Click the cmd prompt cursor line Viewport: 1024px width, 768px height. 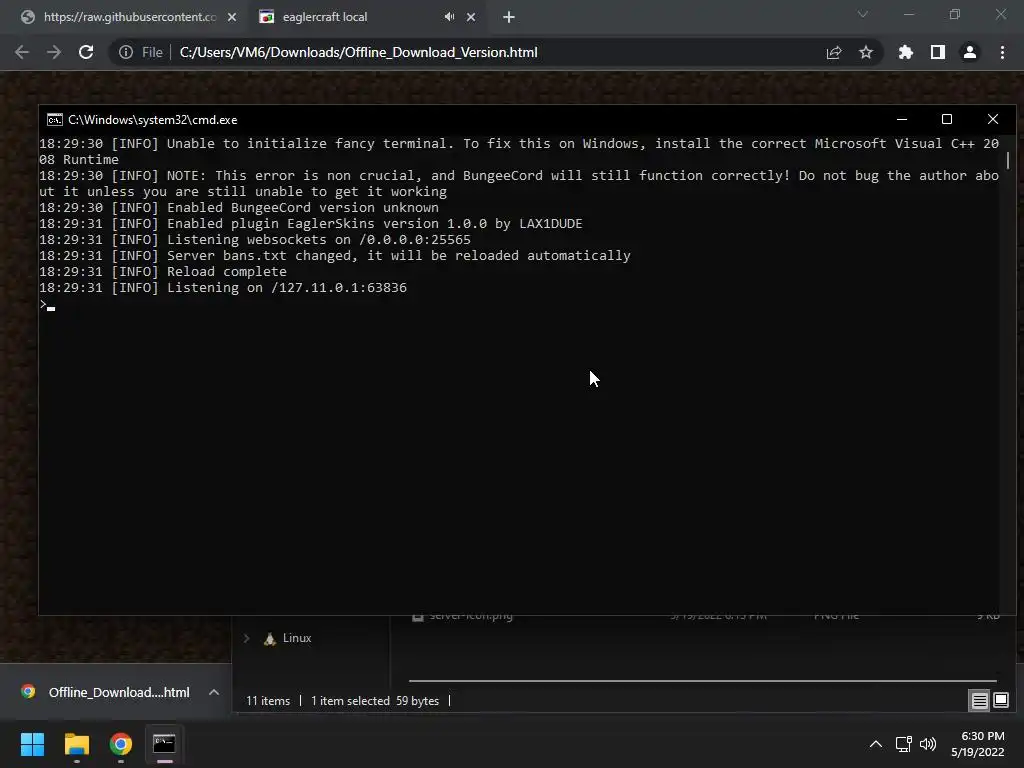point(48,304)
